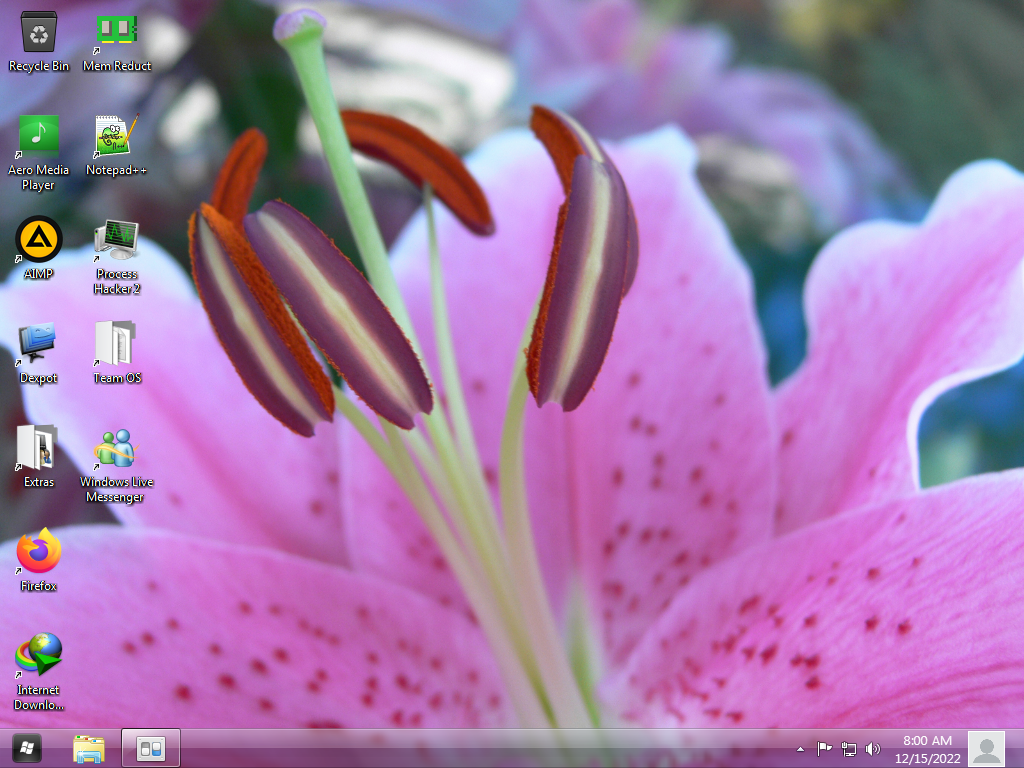1024x768 pixels.
Task: Show hidden system tray icons
Action: tap(800, 749)
